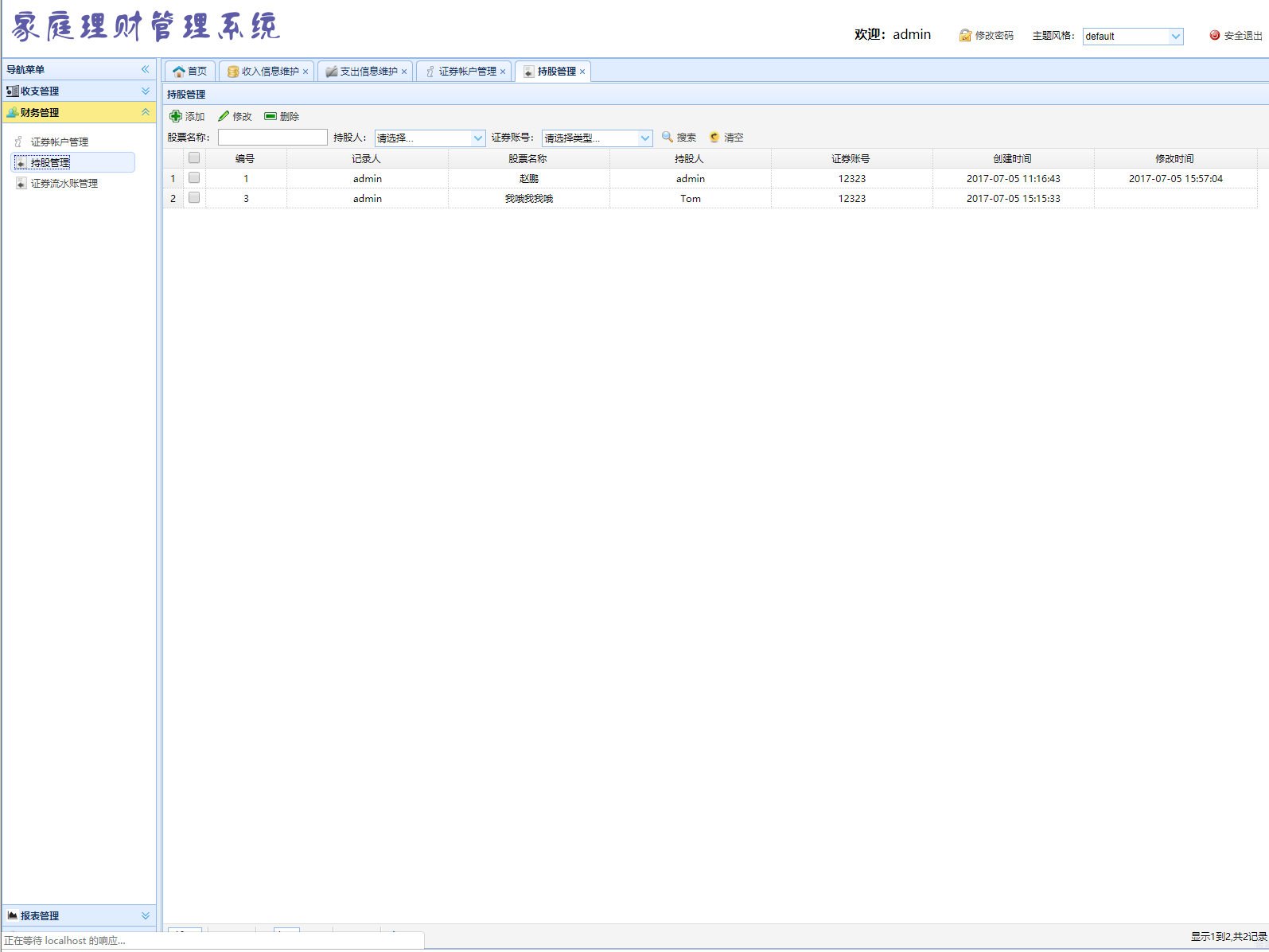The height and width of the screenshot is (952, 1269).
Task: Sort by the 编号 column header
Action: 245,158
